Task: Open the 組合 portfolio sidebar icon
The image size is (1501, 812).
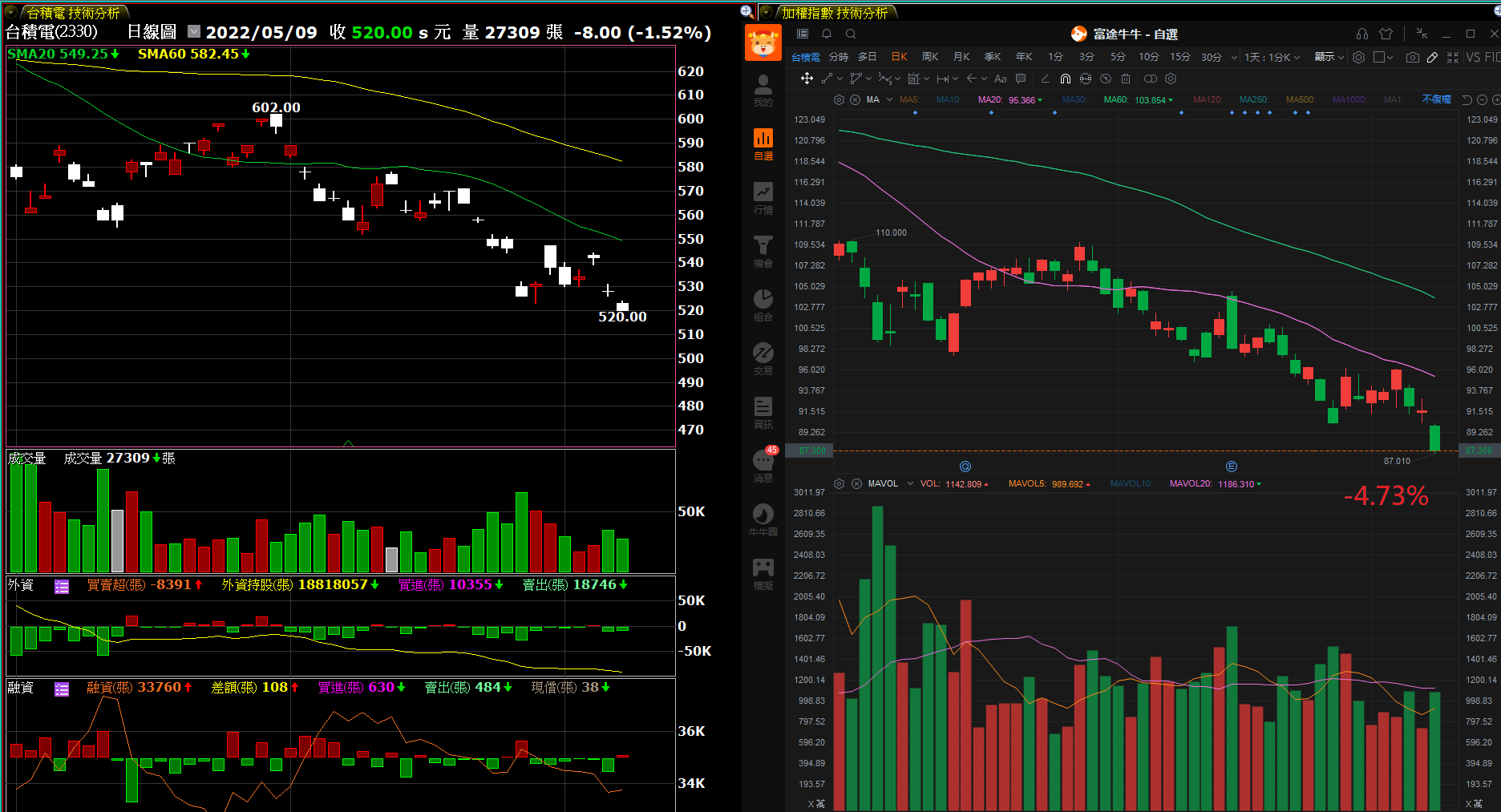Action: 763,305
